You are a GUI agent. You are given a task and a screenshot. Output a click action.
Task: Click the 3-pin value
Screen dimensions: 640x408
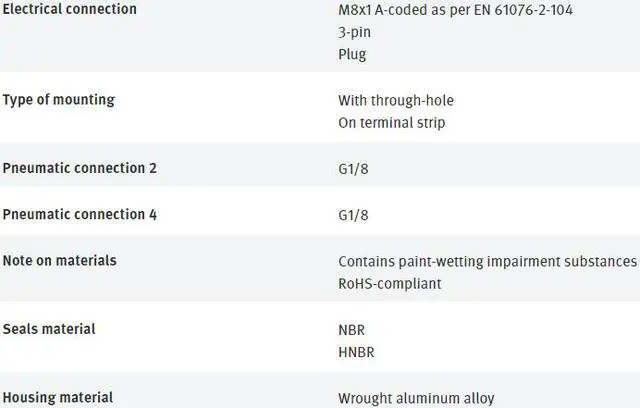coord(355,32)
